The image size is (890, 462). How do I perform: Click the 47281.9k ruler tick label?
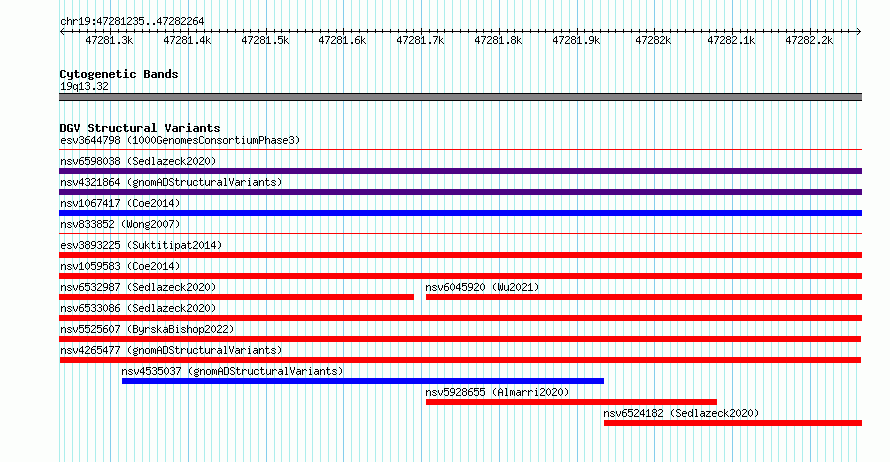point(576,40)
